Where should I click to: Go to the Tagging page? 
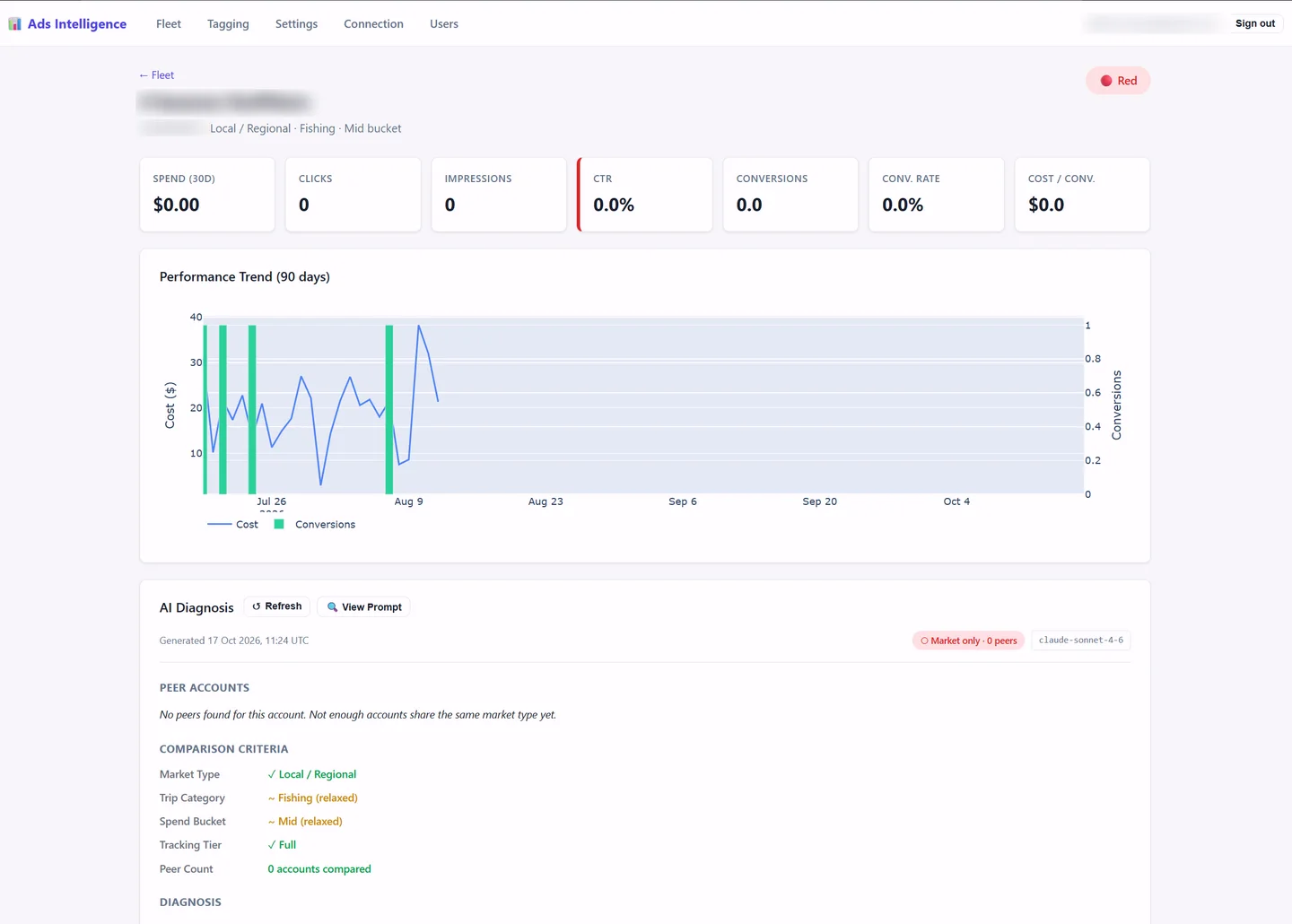pyautogui.click(x=228, y=24)
